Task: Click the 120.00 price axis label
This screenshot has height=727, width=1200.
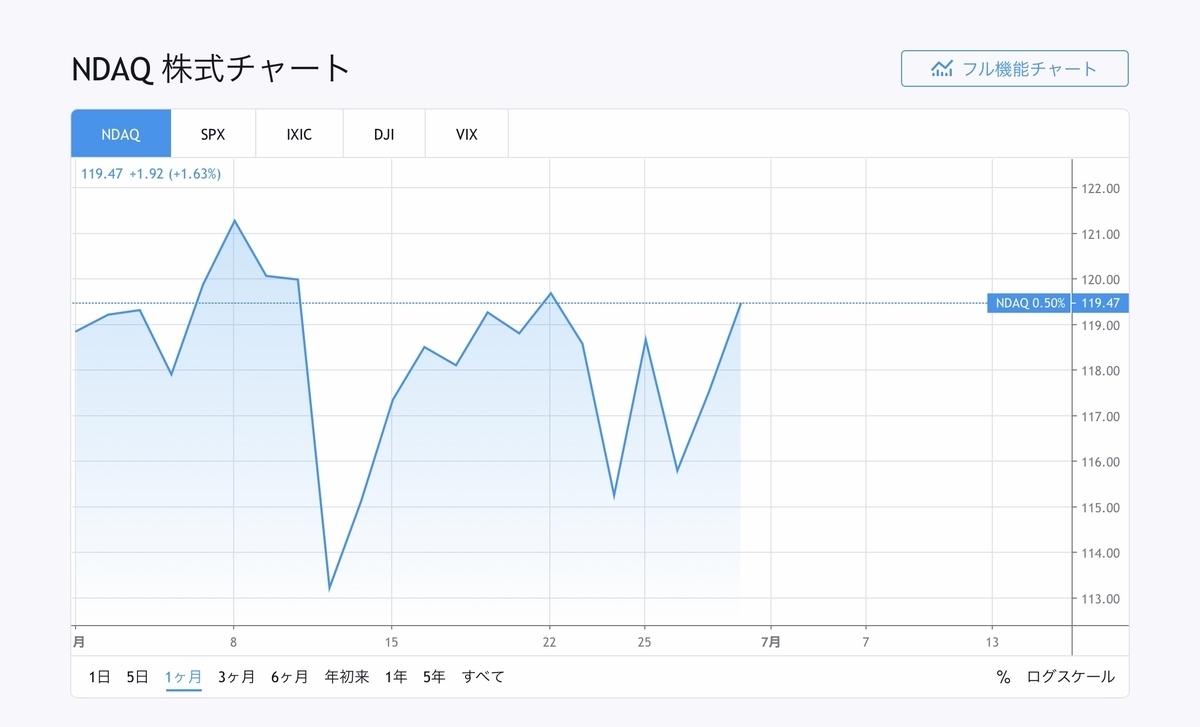Action: (x=1100, y=279)
